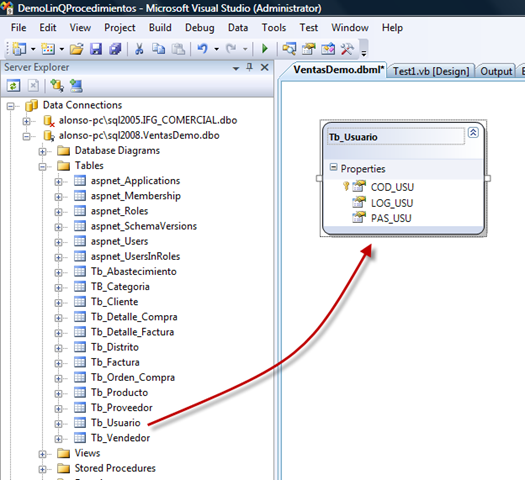Switch to the Output tab
The height and width of the screenshot is (480, 525).
tap(496, 71)
